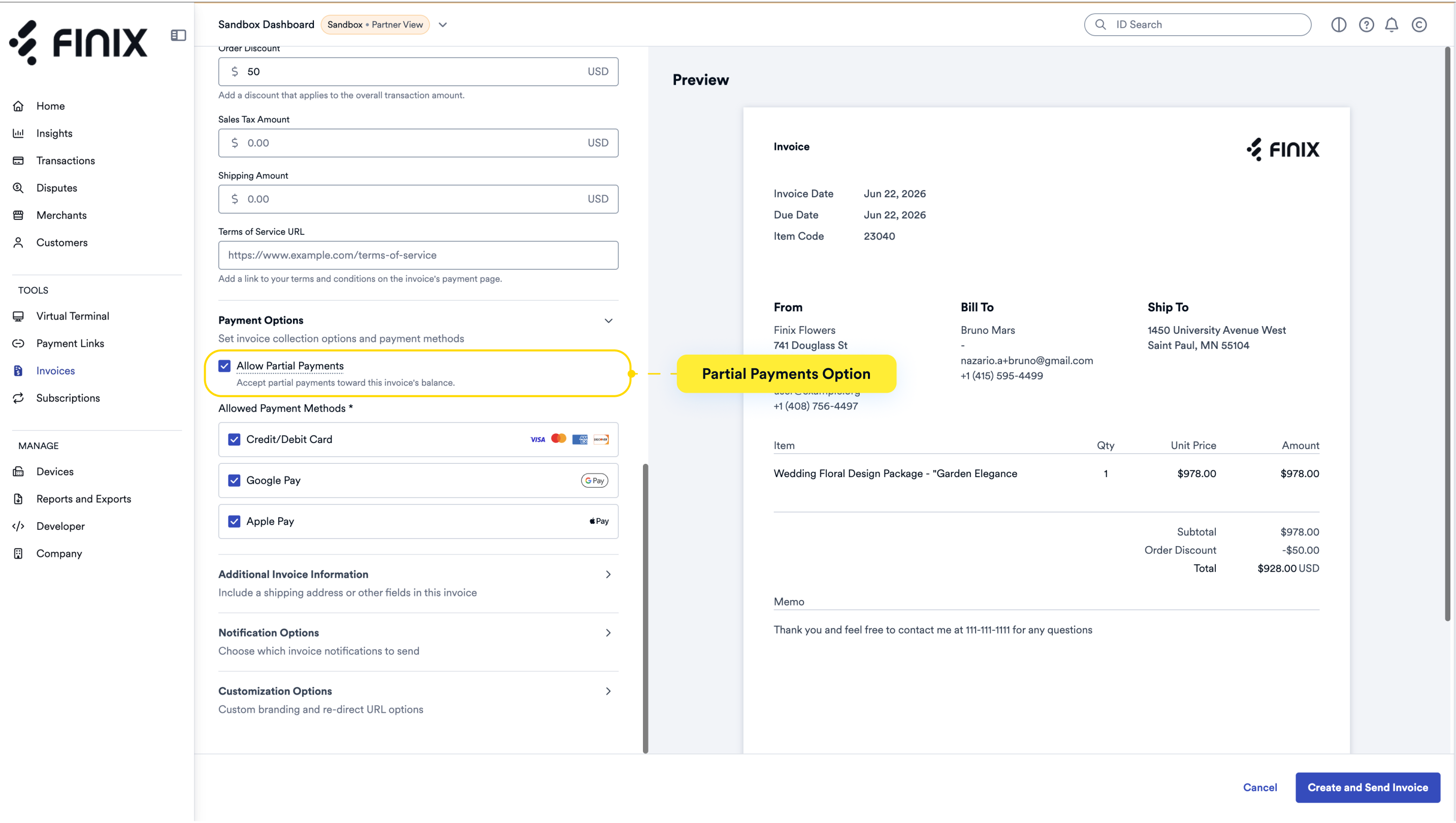Viewport: 1456px width, 823px height.
Task: Click the Sandbox Partner View badge
Action: pyautogui.click(x=375, y=24)
